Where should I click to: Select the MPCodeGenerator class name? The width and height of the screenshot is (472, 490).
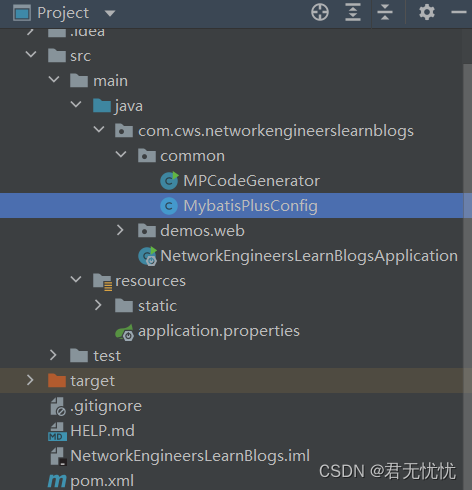251,181
